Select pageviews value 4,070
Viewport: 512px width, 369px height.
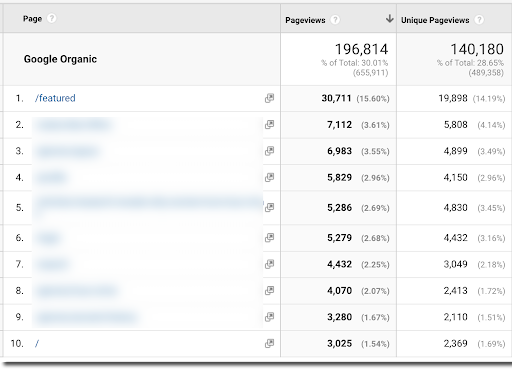[x=339, y=291]
